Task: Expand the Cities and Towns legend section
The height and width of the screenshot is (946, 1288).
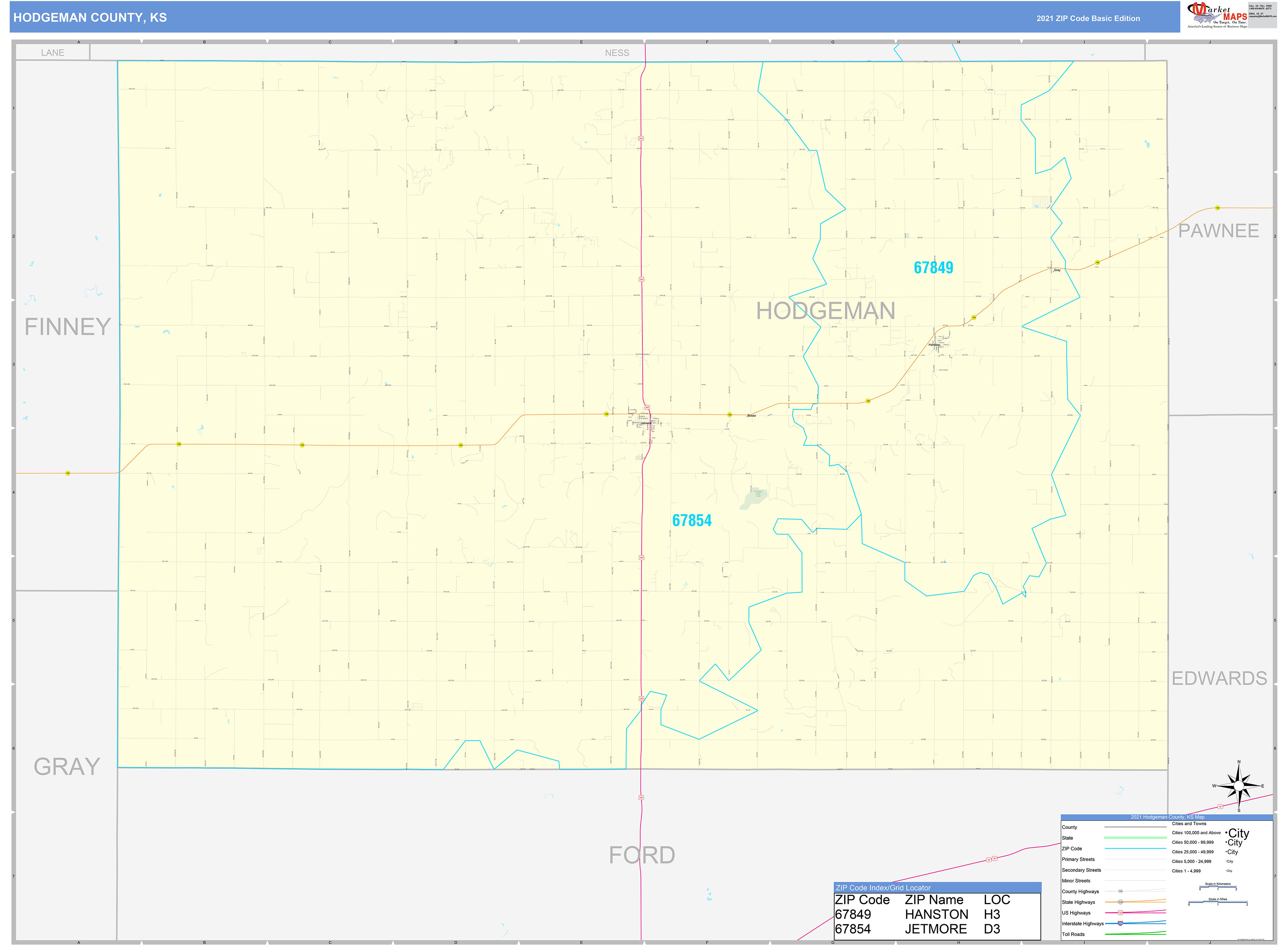Action: pos(1189,823)
